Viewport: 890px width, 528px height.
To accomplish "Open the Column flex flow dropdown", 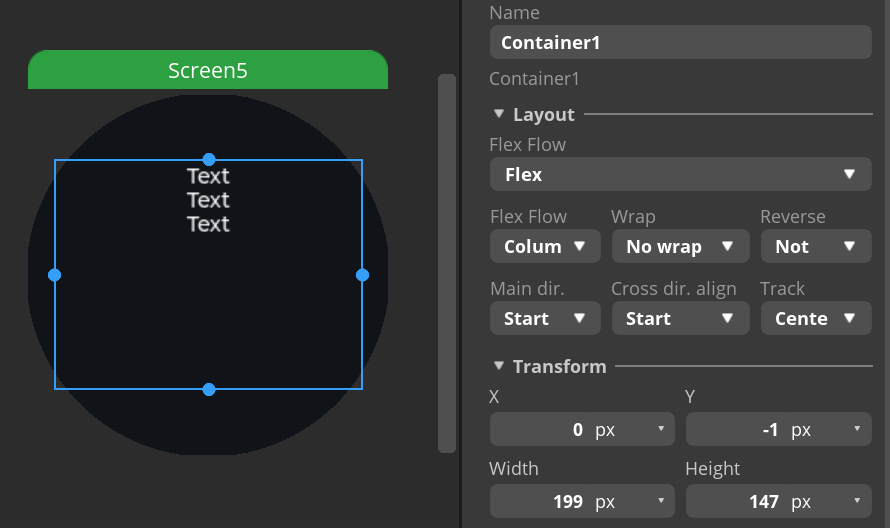I will 545,246.
